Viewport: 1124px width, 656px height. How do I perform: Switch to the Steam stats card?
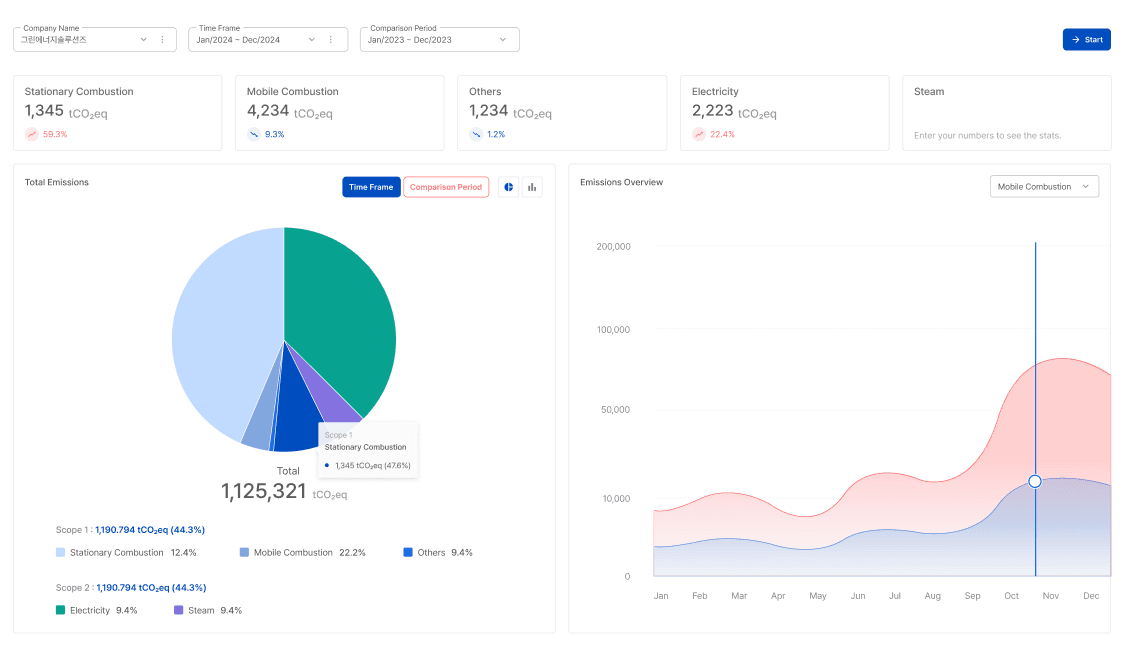pyautogui.click(x=1006, y=112)
